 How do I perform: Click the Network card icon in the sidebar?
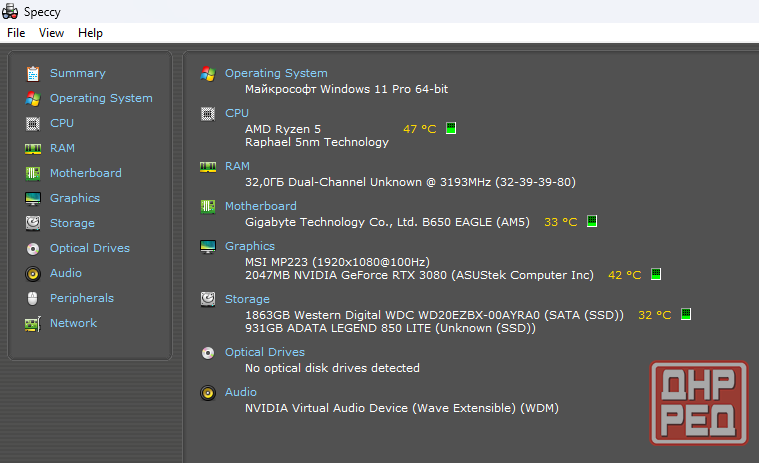33,324
